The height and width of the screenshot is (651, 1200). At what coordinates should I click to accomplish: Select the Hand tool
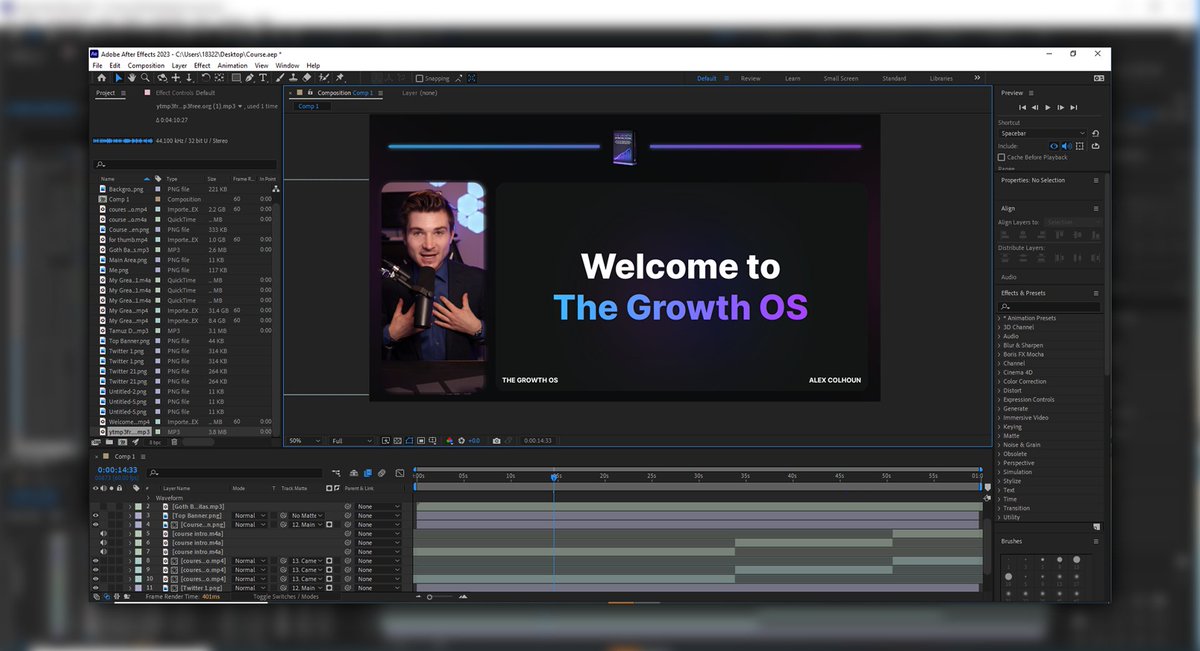[132, 77]
